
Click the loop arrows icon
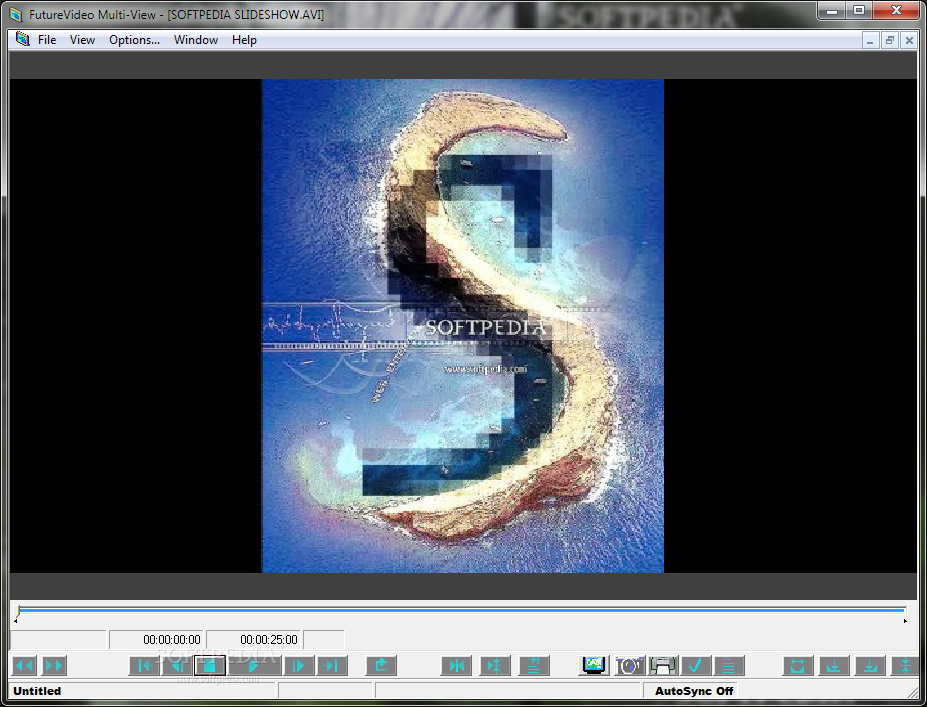click(798, 666)
